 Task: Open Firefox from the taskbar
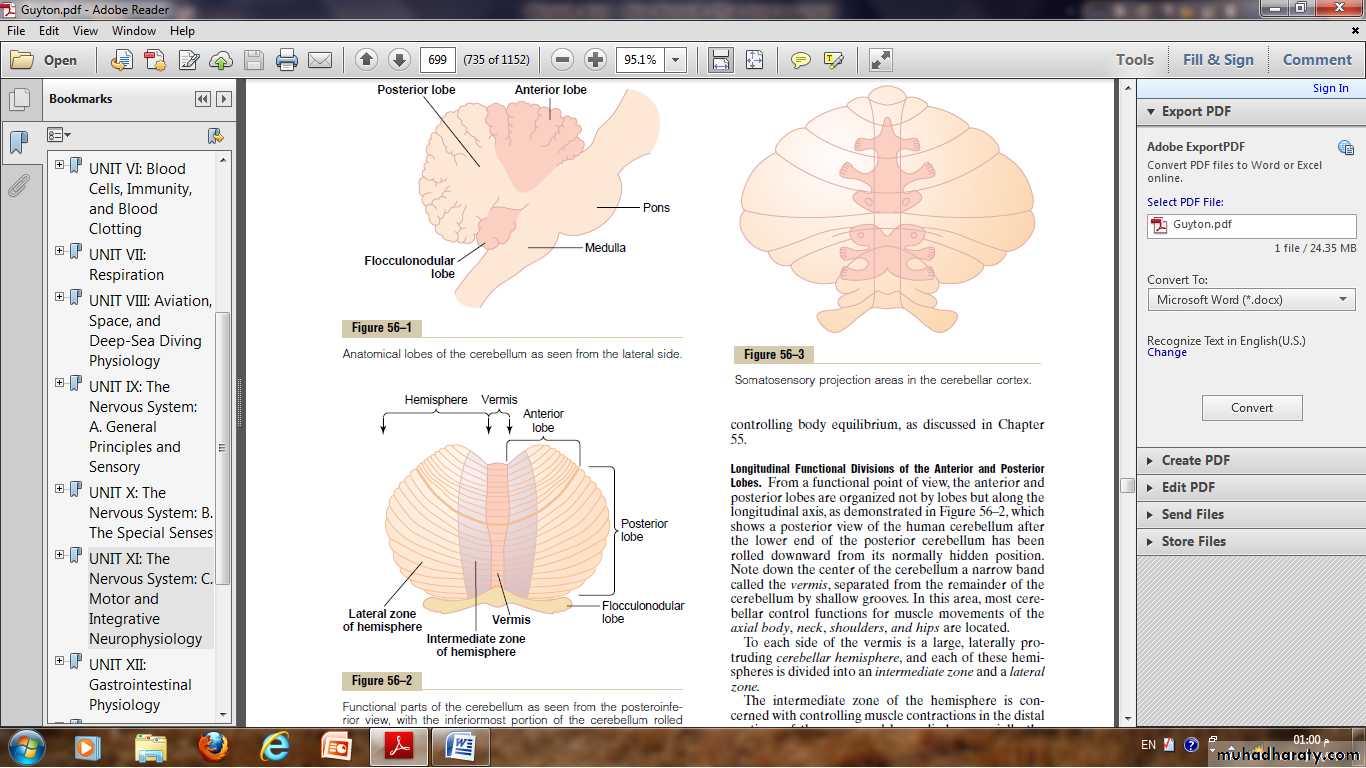click(x=212, y=746)
